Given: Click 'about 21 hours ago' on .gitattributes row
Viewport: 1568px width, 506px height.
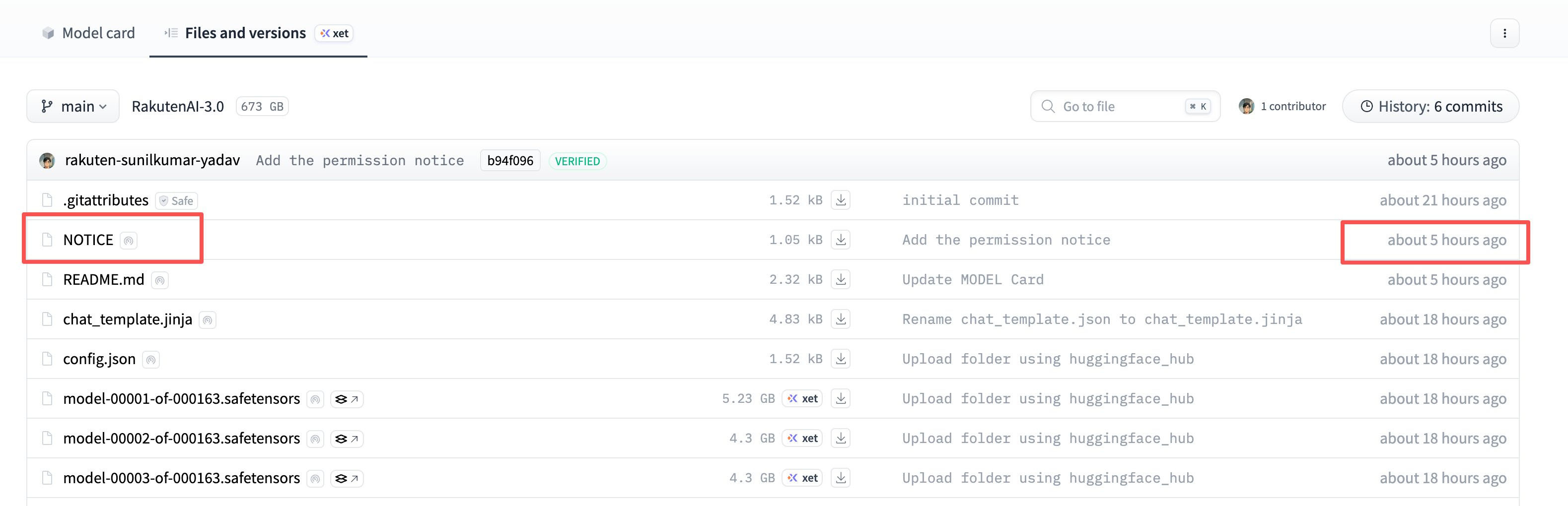Looking at the screenshot, I should pyautogui.click(x=1442, y=200).
